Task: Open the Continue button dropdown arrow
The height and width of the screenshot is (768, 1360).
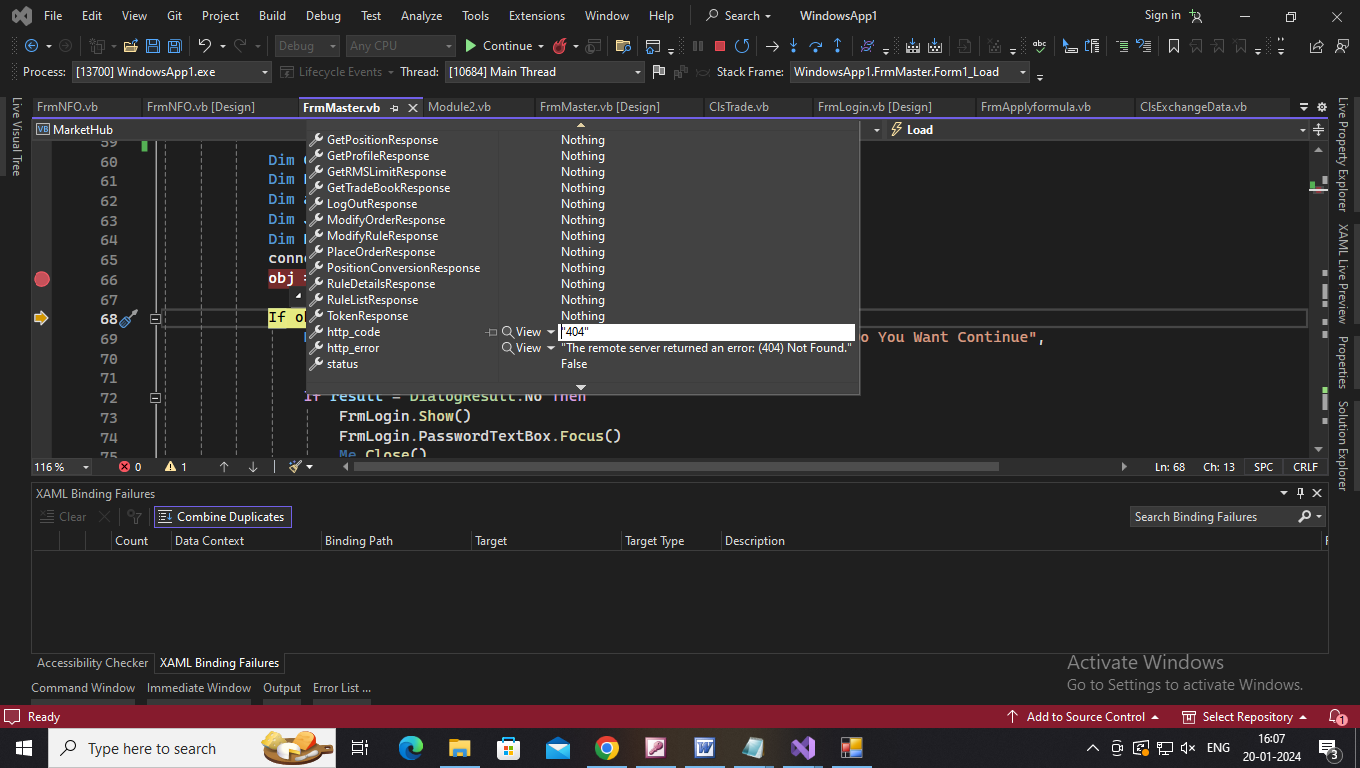Action: (x=540, y=46)
